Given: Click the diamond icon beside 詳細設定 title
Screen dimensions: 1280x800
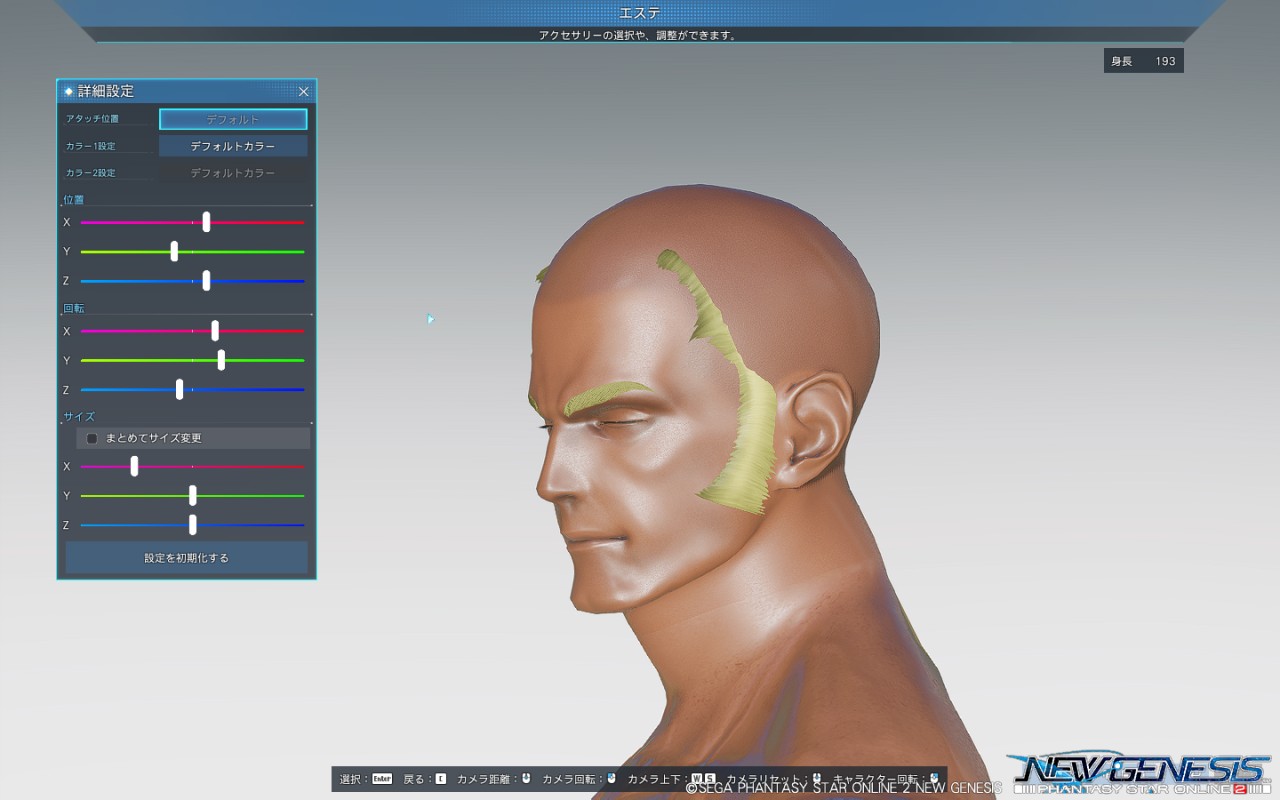Looking at the screenshot, I should point(68,91).
